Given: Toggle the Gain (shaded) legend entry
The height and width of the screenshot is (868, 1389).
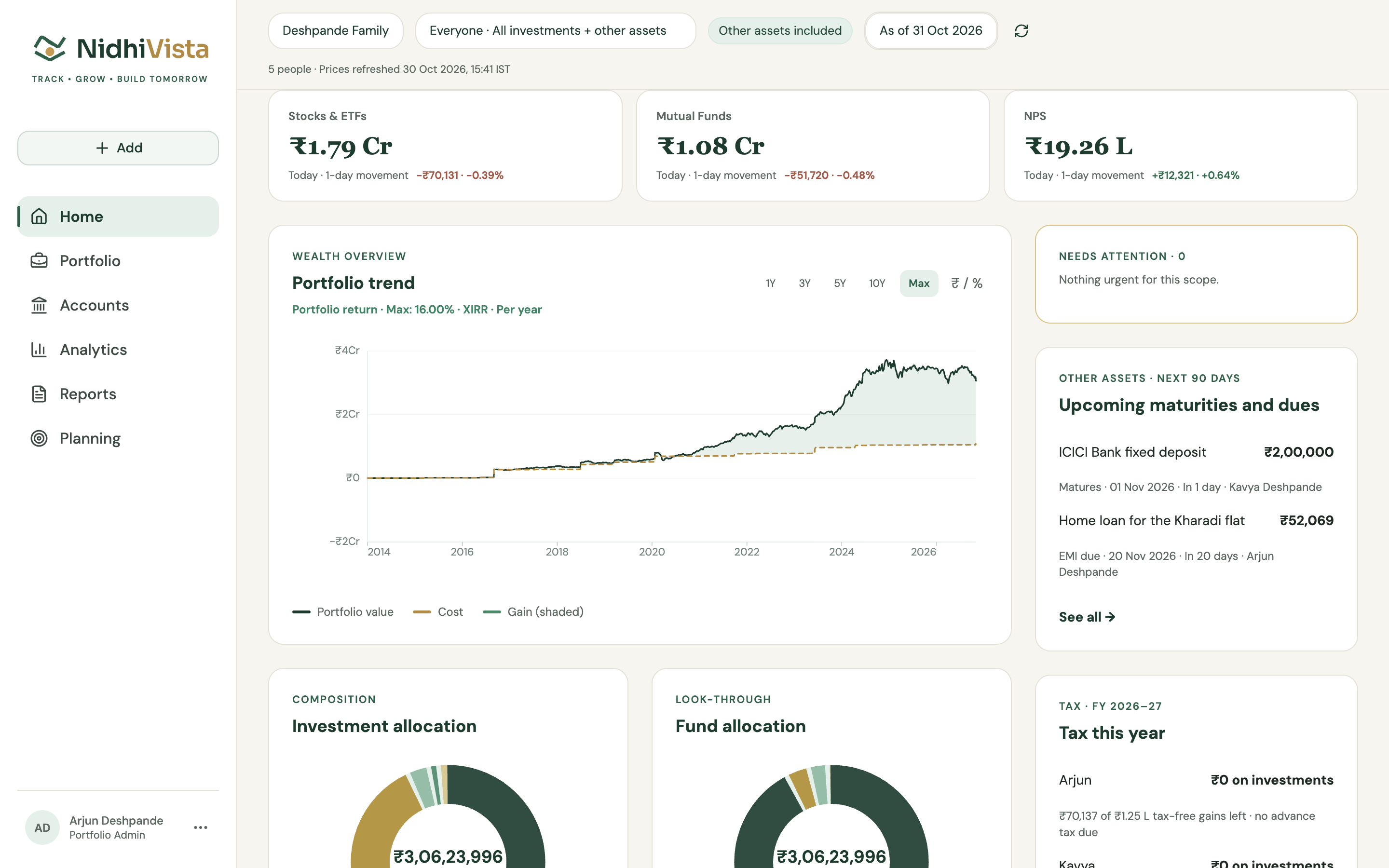Looking at the screenshot, I should 533,612.
